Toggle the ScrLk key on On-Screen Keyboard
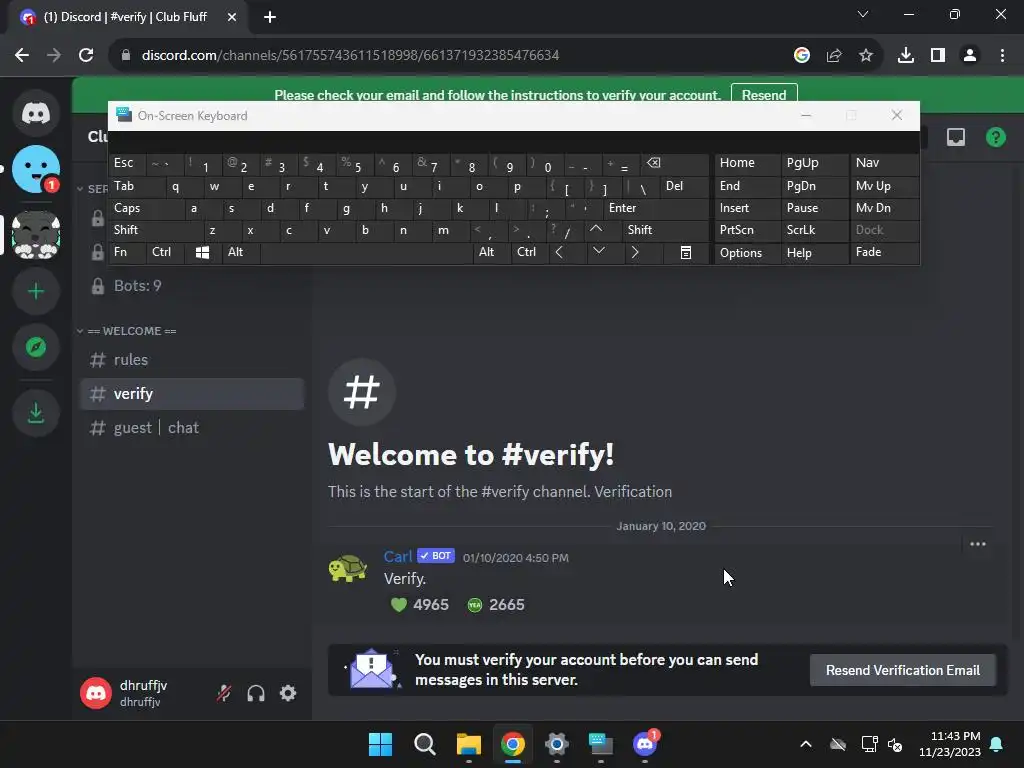Viewport: 1024px width, 768px height. pyautogui.click(x=814, y=230)
